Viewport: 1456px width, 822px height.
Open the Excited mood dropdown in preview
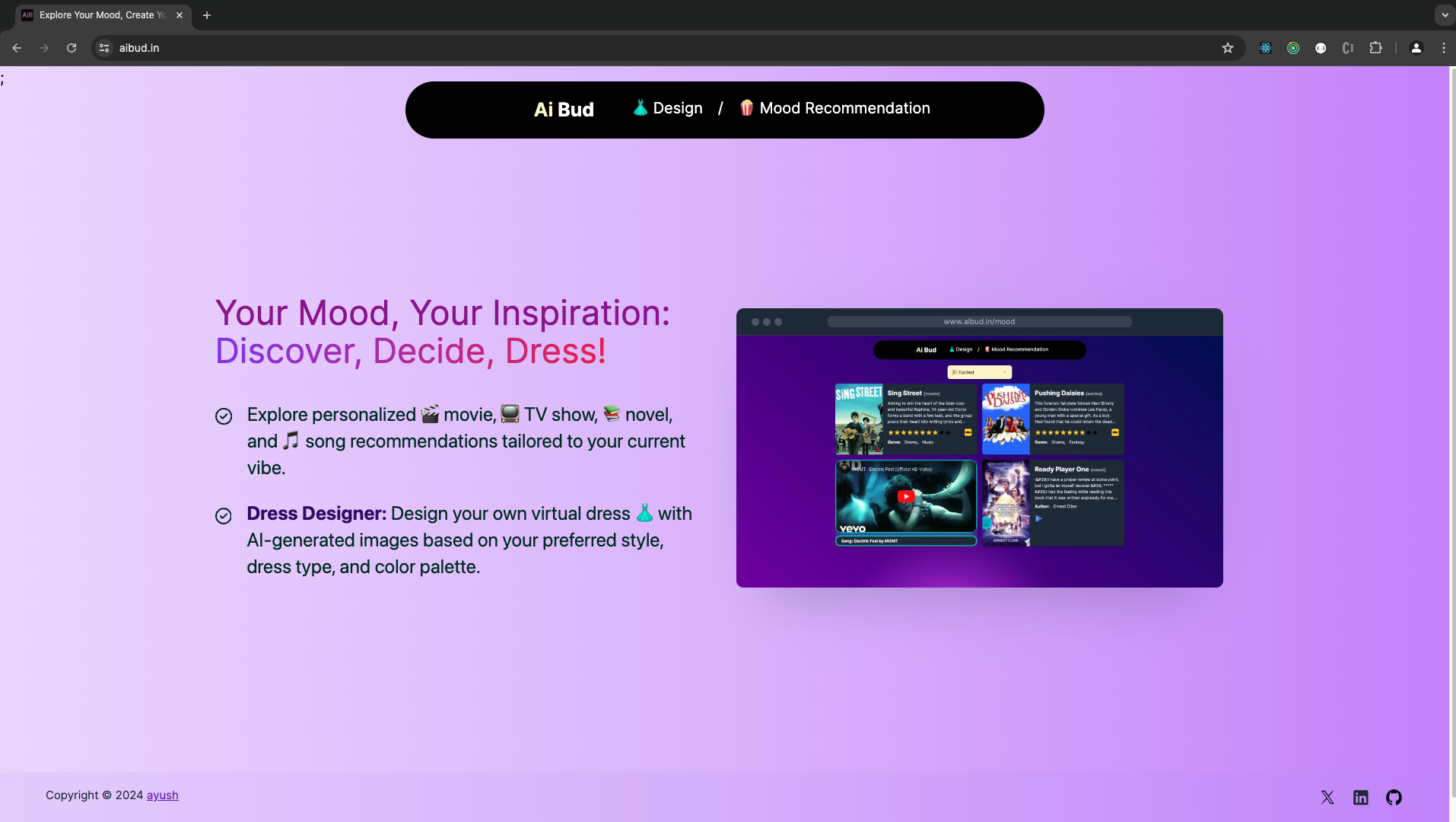tap(979, 372)
